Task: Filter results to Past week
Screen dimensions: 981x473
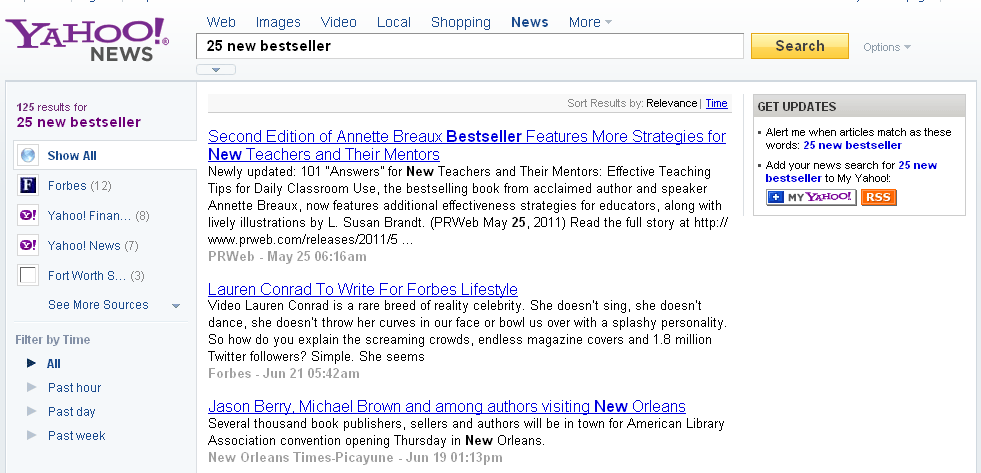Action: [x=77, y=435]
